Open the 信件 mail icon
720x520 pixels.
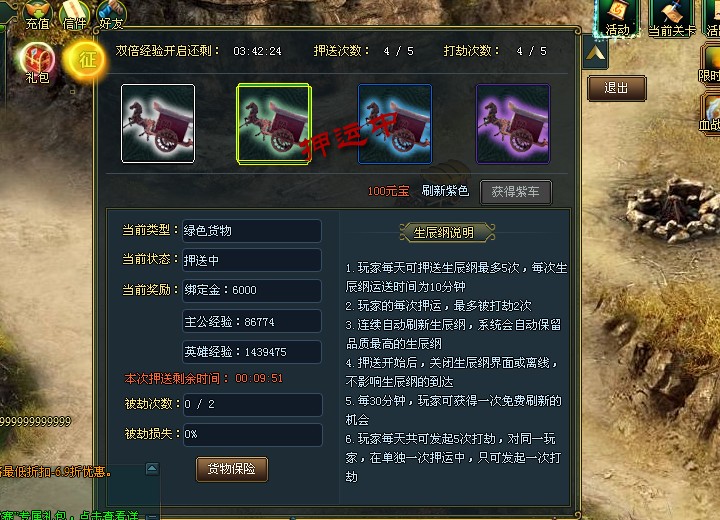coord(74,15)
